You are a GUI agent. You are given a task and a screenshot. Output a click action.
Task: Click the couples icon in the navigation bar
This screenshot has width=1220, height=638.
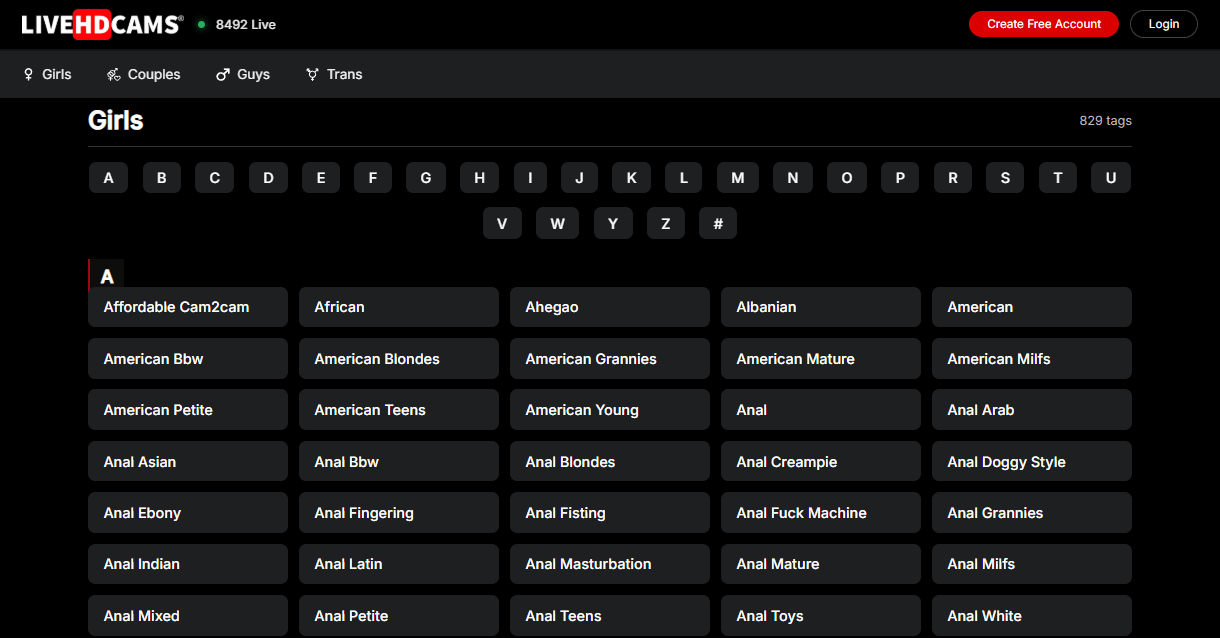click(x=114, y=75)
